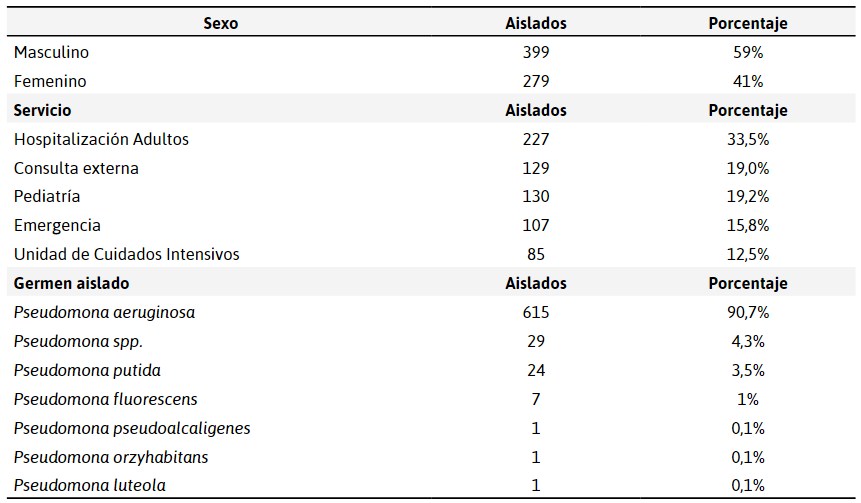This screenshot has height=503, width=861.
Task: Click the Femenino row label
Action: tap(50, 81)
